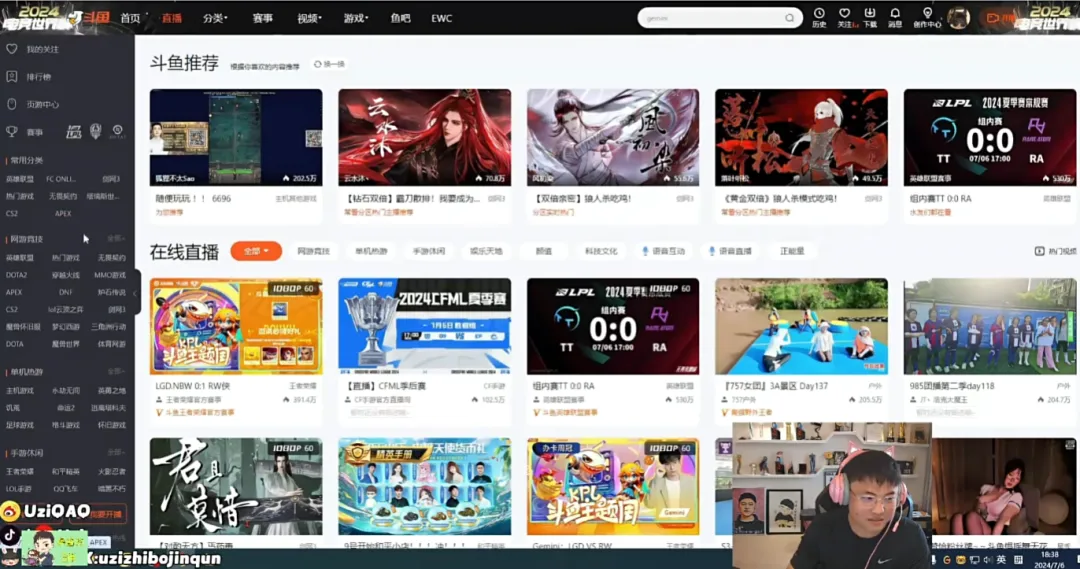Viewport: 1080px width, 569px height.
Task: Click the search magnifier icon
Action: (789, 18)
